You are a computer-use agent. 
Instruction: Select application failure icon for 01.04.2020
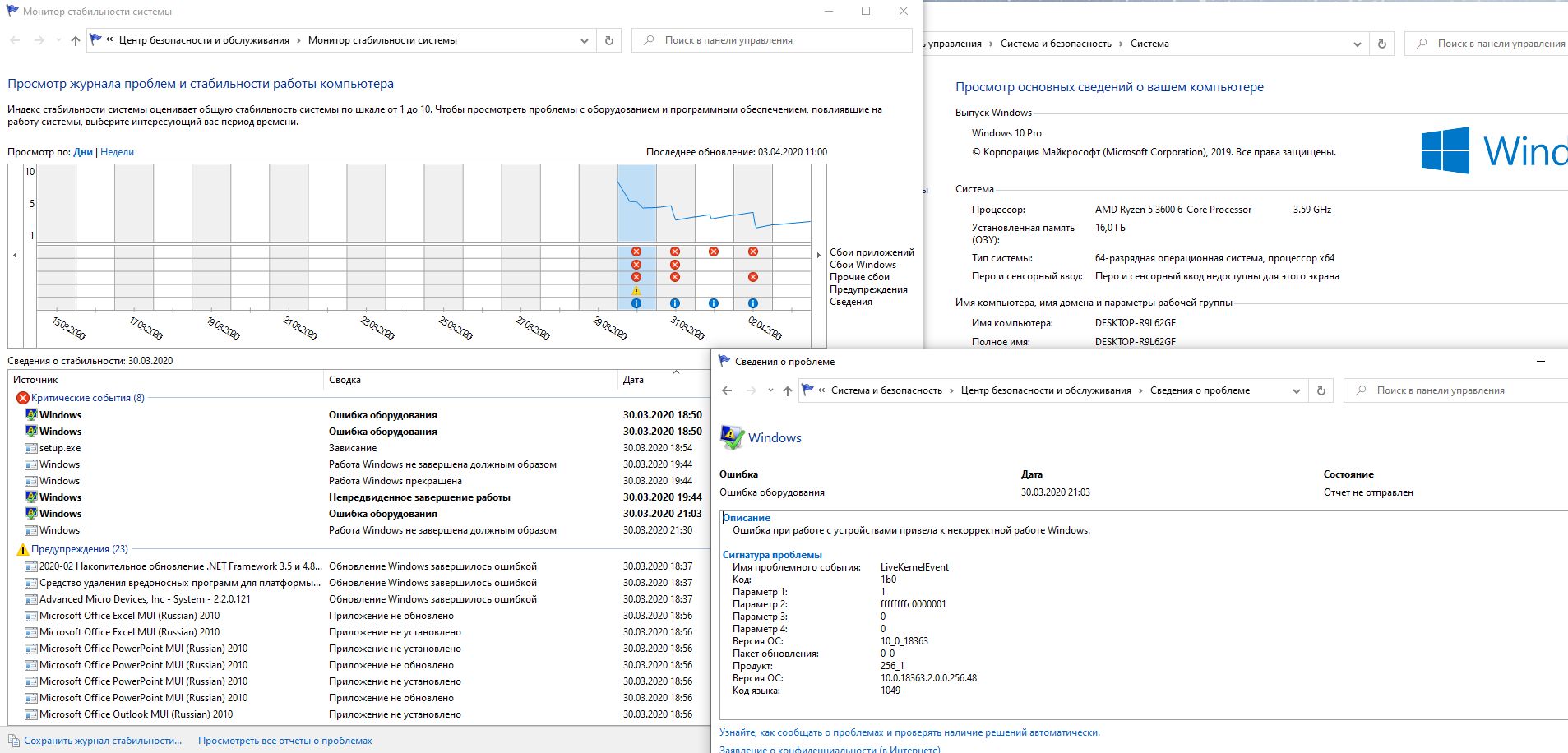click(714, 252)
